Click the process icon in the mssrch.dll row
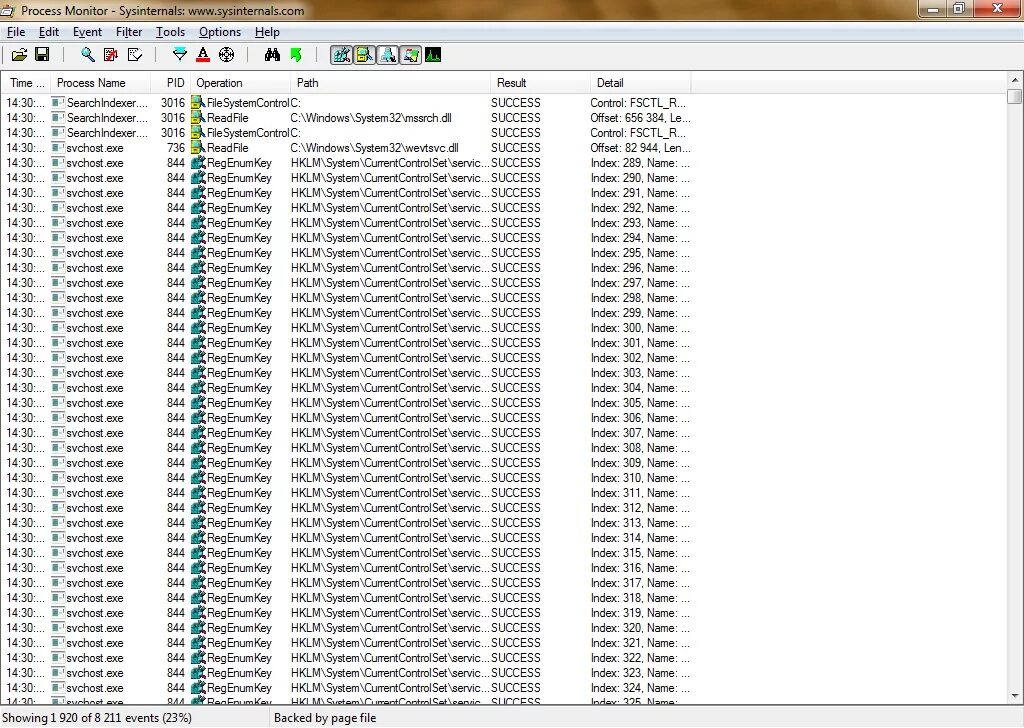The height and width of the screenshot is (728, 1024). click(x=58, y=118)
